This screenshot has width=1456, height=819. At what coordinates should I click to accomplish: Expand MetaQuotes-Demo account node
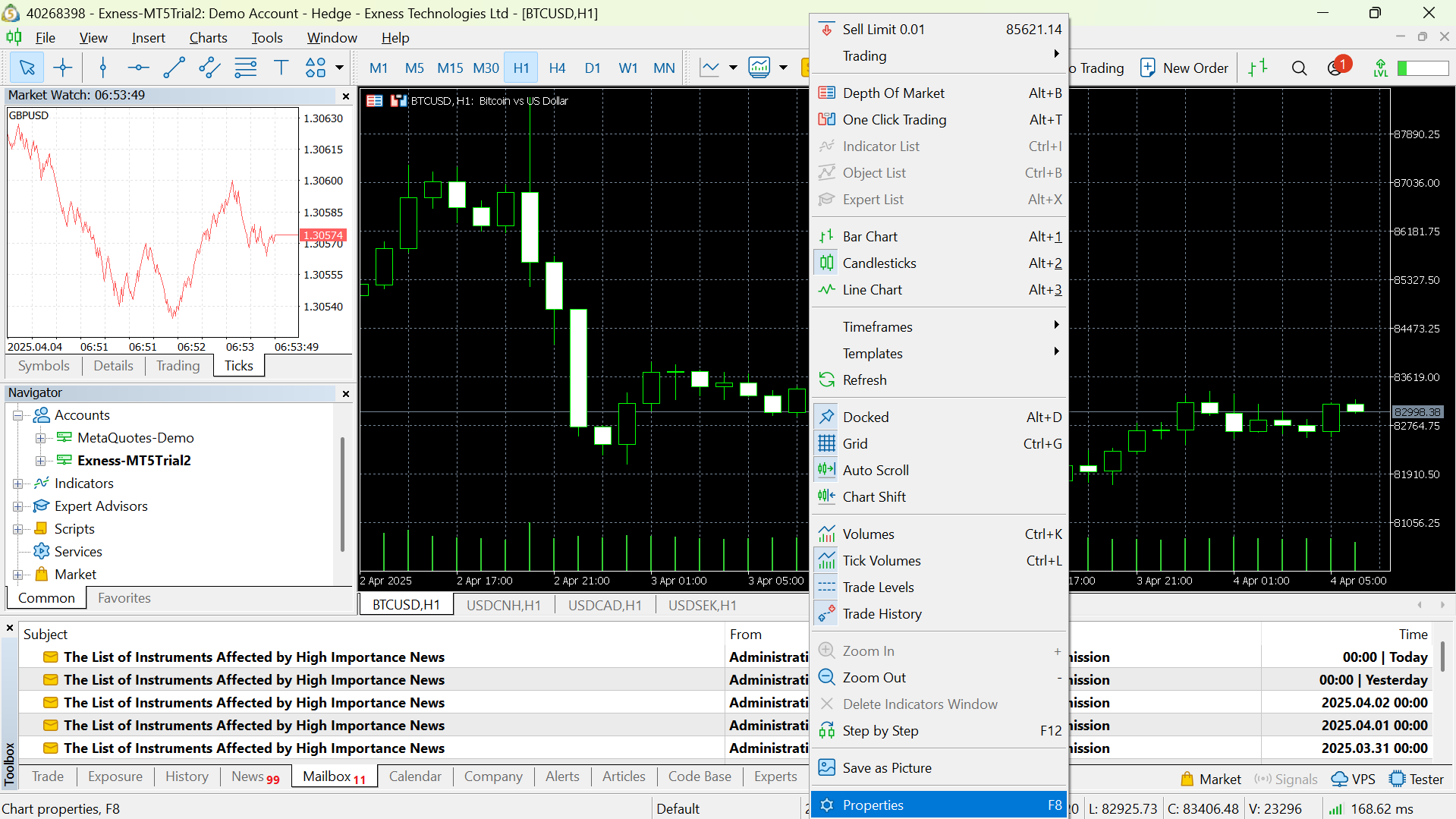click(x=40, y=438)
